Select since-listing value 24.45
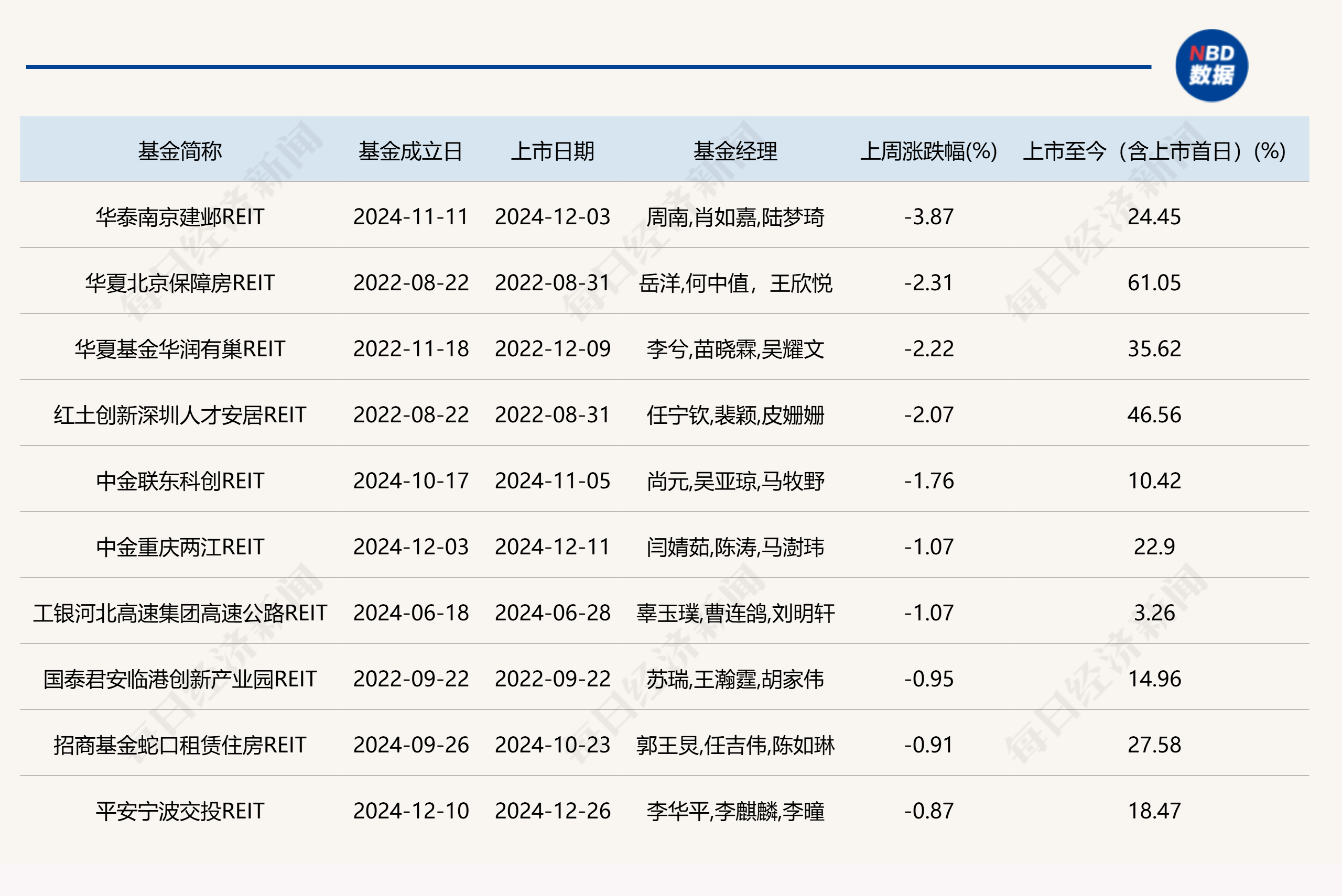 click(1154, 217)
